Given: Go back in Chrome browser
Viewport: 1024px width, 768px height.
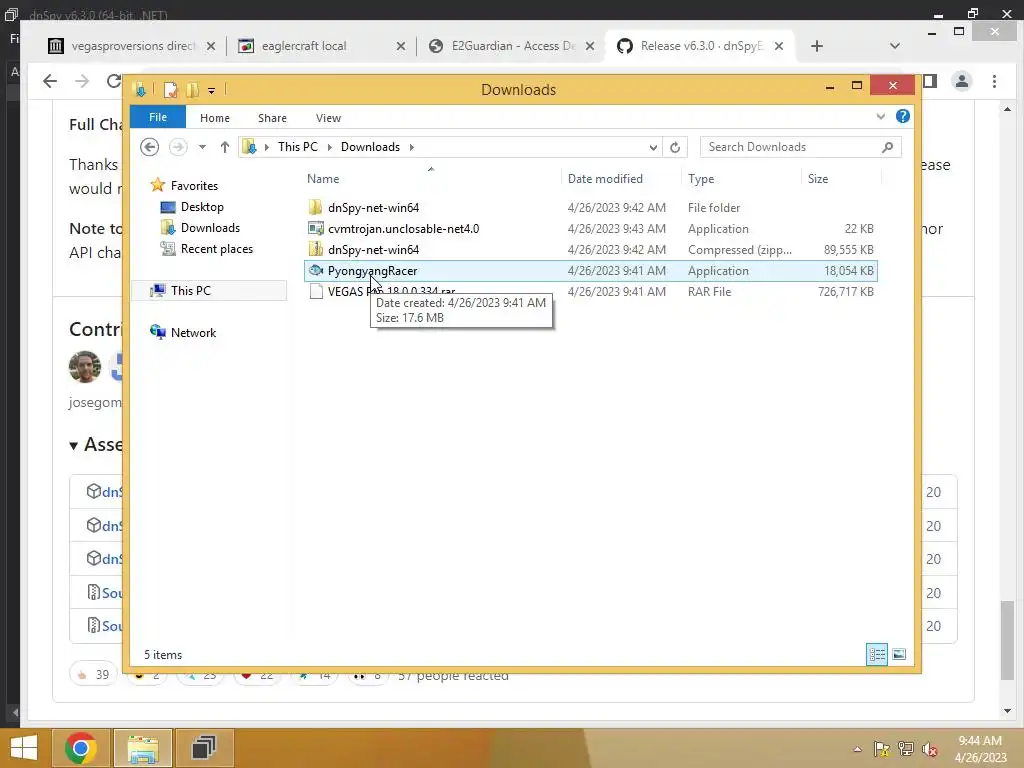Looking at the screenshot, I should click(x=50, y=81).
